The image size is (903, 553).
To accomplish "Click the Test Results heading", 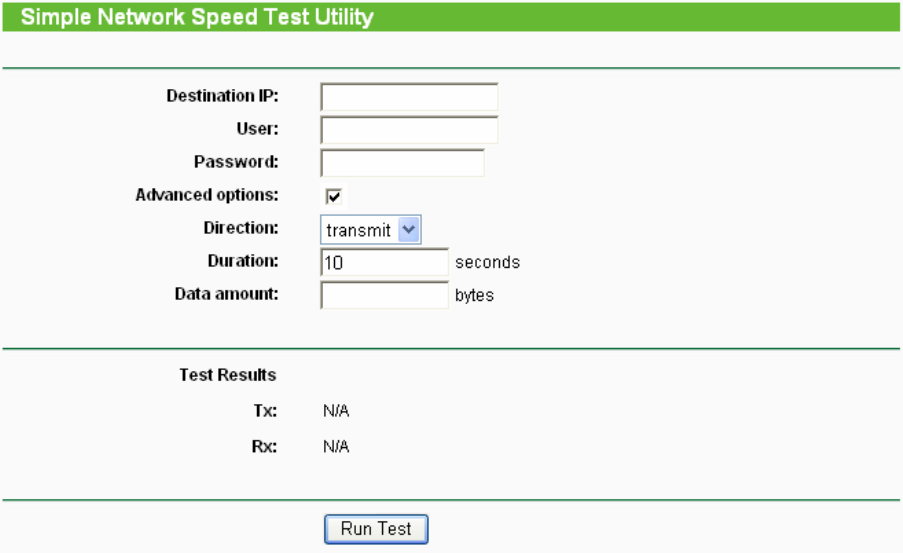I will tap(228, 375).
